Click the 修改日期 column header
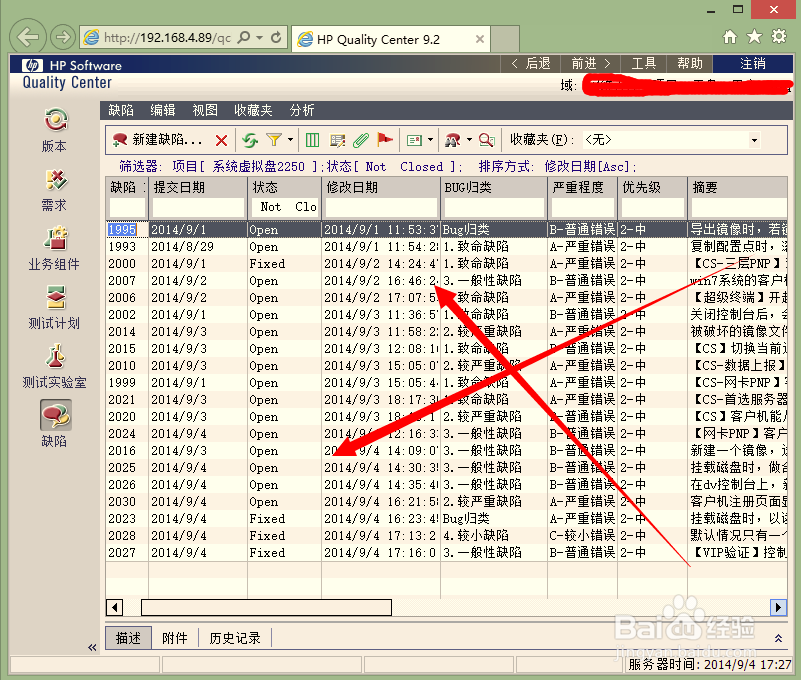The image size is (801, 680). tap(381, 187)
